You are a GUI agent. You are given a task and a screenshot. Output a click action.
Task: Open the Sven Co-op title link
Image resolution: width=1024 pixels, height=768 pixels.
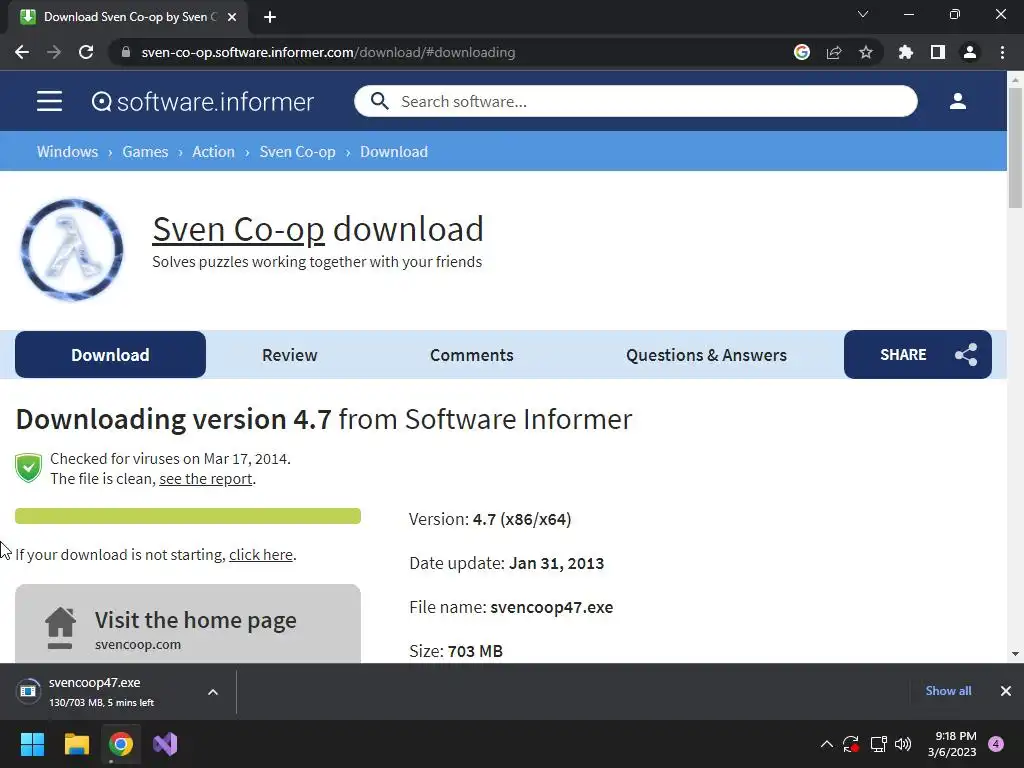(238, 229)
